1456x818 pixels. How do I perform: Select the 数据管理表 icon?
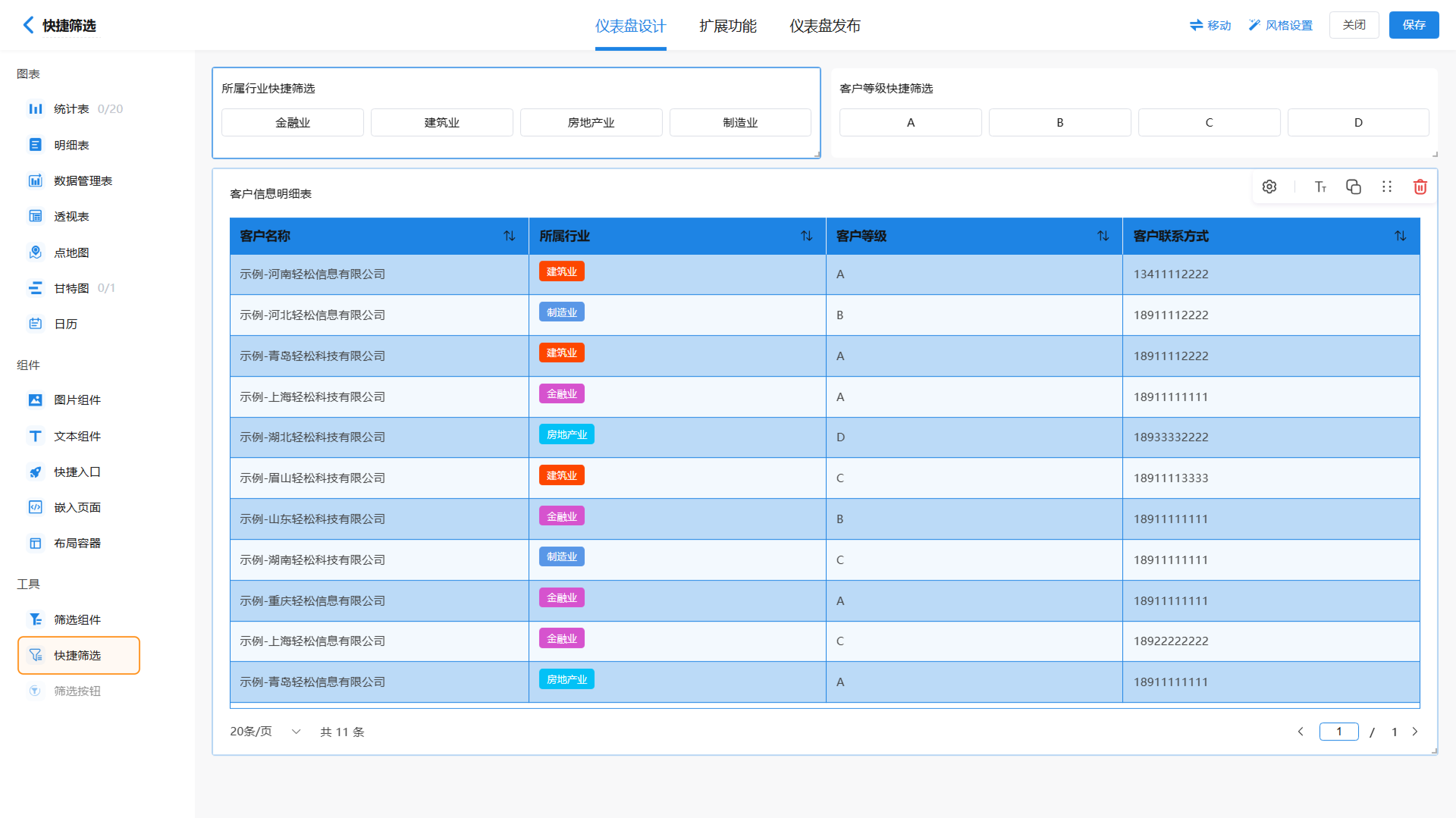[x=35, y=180]
